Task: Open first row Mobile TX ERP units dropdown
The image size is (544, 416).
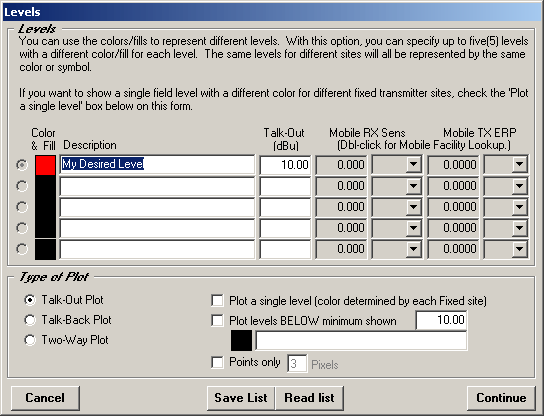Action: [x=519, y=164]
